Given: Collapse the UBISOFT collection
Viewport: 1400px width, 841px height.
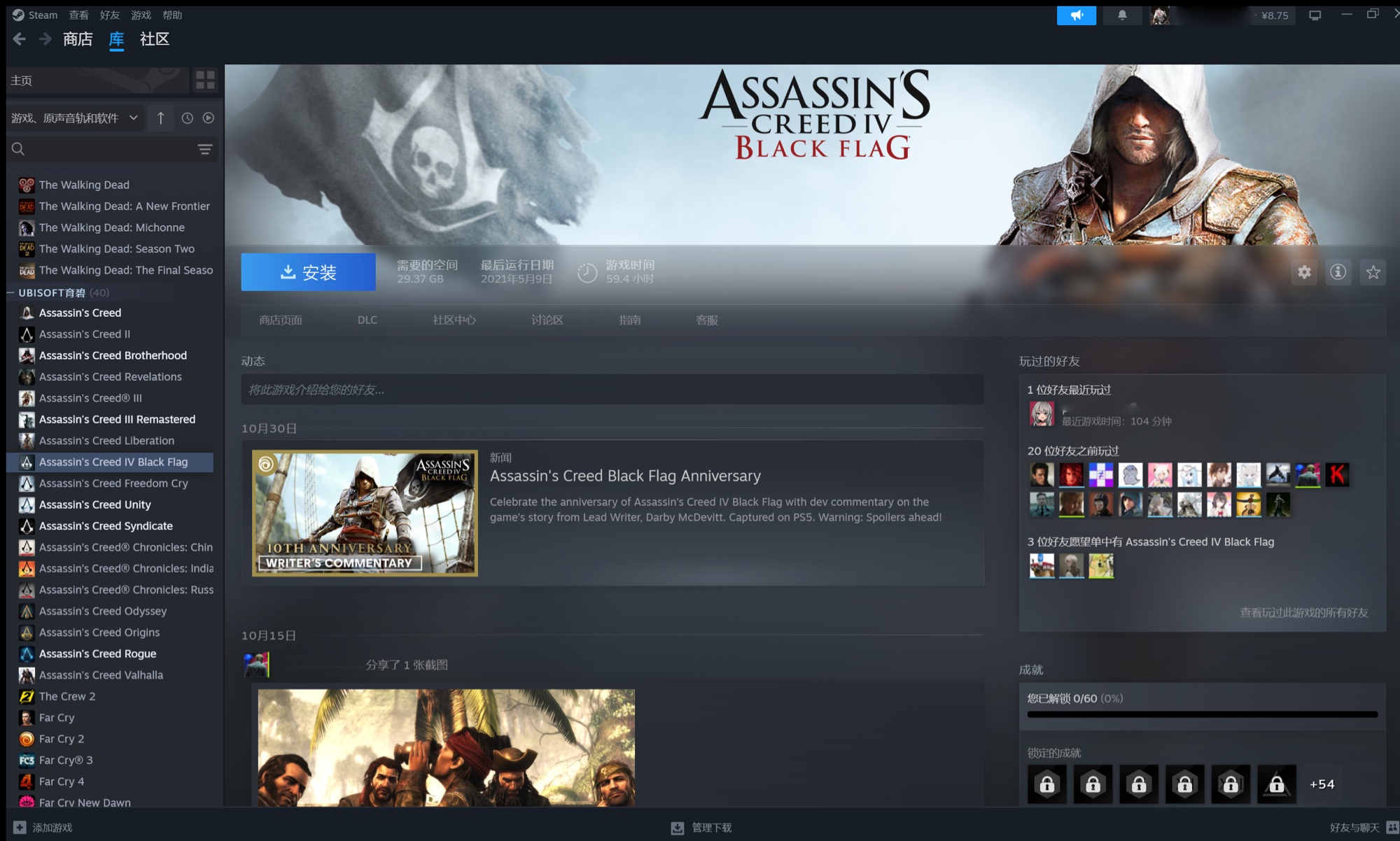Looking at the screenshot, I should (10, 292).
